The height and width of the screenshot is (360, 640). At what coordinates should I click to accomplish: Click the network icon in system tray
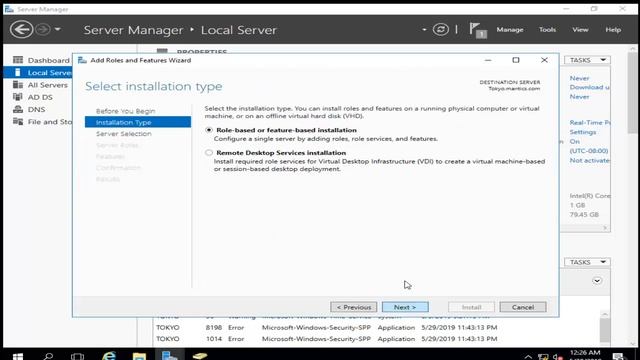543,356
